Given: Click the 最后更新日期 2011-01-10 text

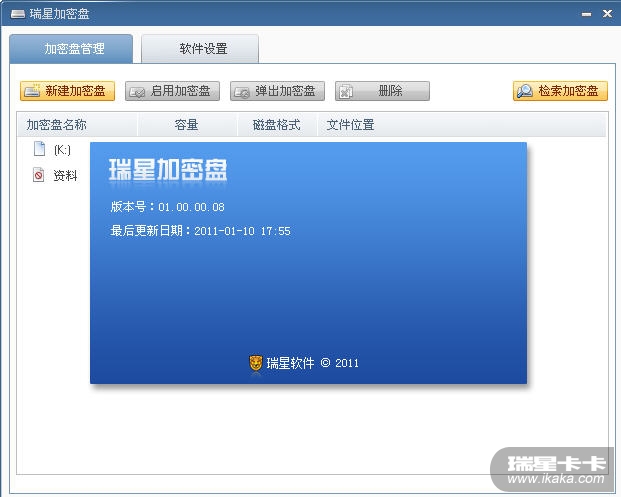Looking at the screenshot, I should pyautogui.click(x=200, y=231).
